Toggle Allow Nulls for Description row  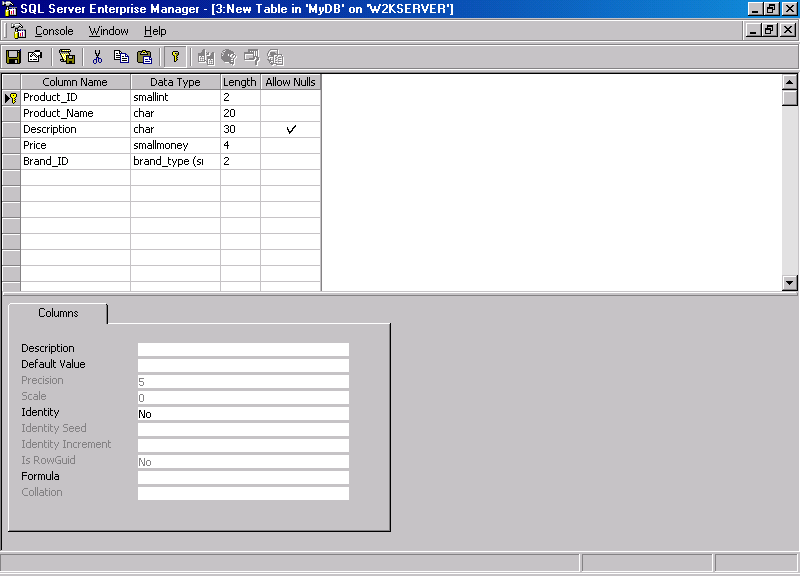291,129
